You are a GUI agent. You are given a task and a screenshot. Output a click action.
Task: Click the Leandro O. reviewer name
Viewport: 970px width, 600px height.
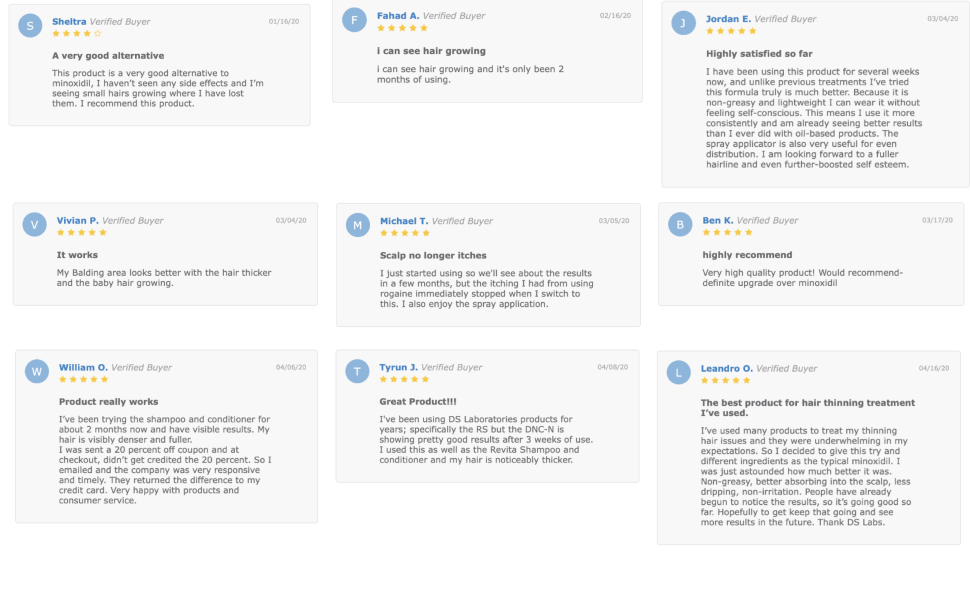coord(726,368)
